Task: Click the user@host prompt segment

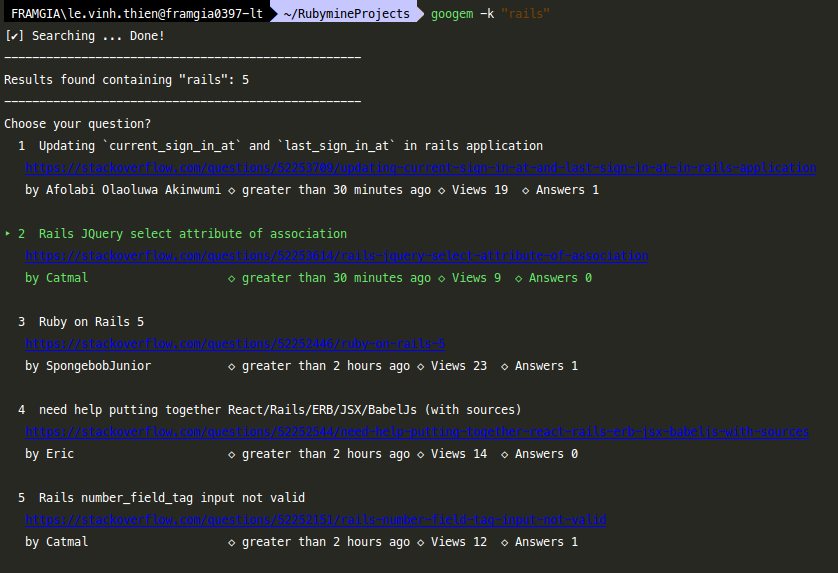Action: (x=137, y=13)
